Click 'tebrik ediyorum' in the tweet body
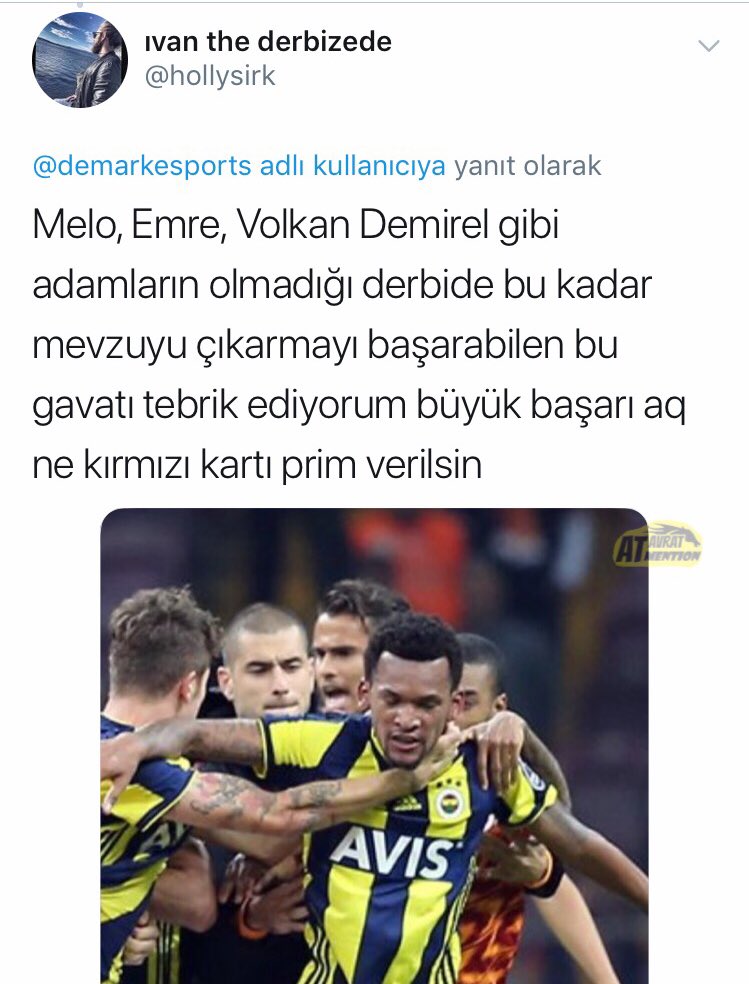749x984 pixels. pos(275,405)
